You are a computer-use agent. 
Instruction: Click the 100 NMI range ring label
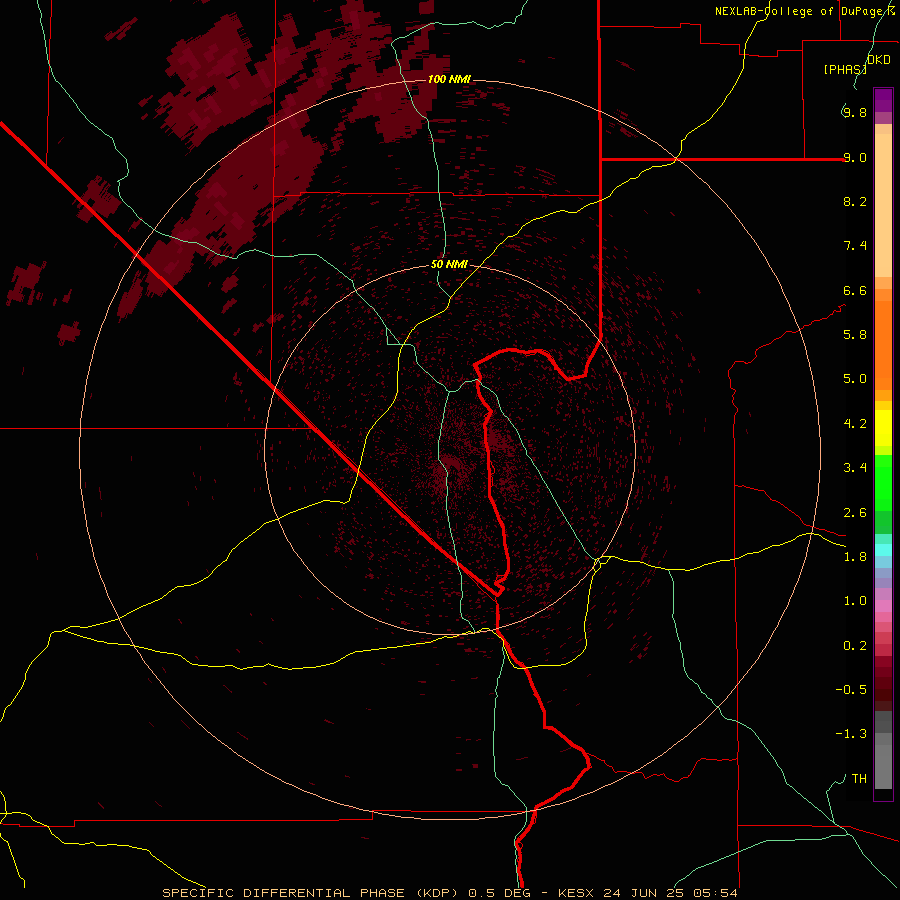click(x=449, y=79)
